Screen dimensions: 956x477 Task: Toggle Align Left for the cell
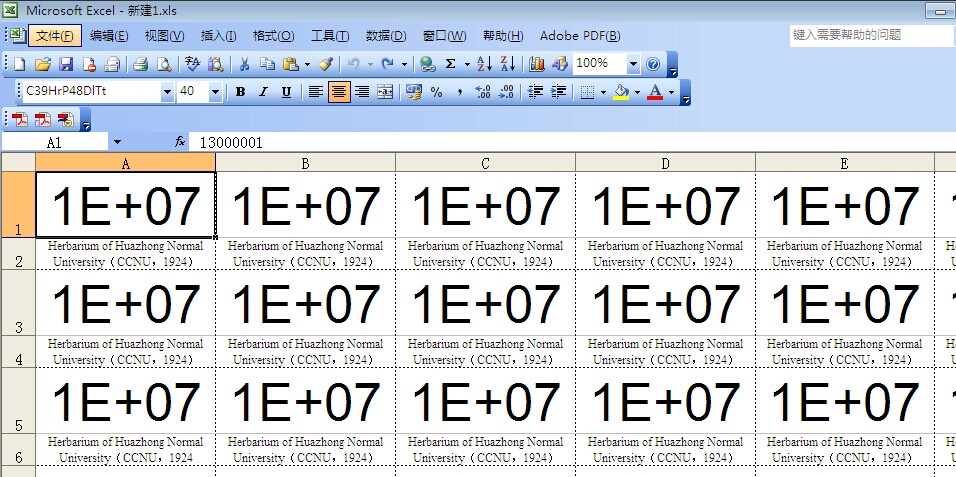[315, 92]
